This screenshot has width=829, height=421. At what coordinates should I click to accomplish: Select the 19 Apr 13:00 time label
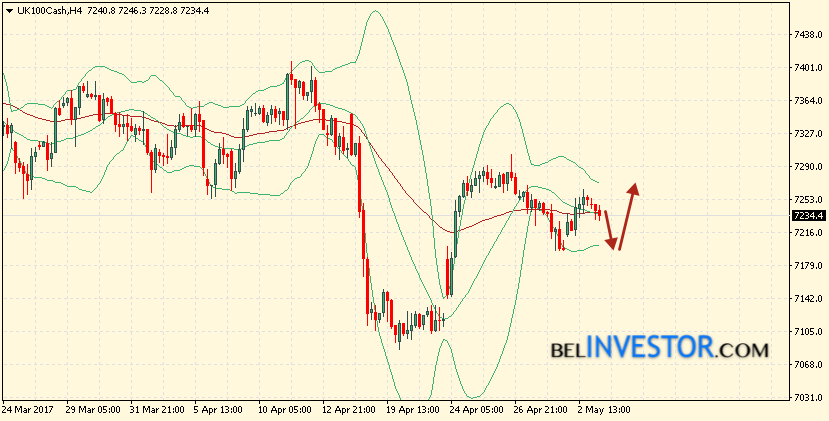(x=413, y=410)
